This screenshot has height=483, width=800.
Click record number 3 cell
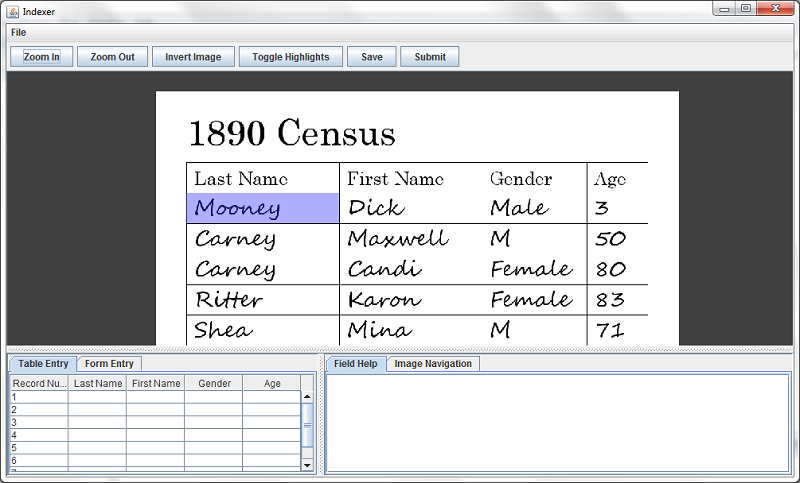(x=39, y=422)
